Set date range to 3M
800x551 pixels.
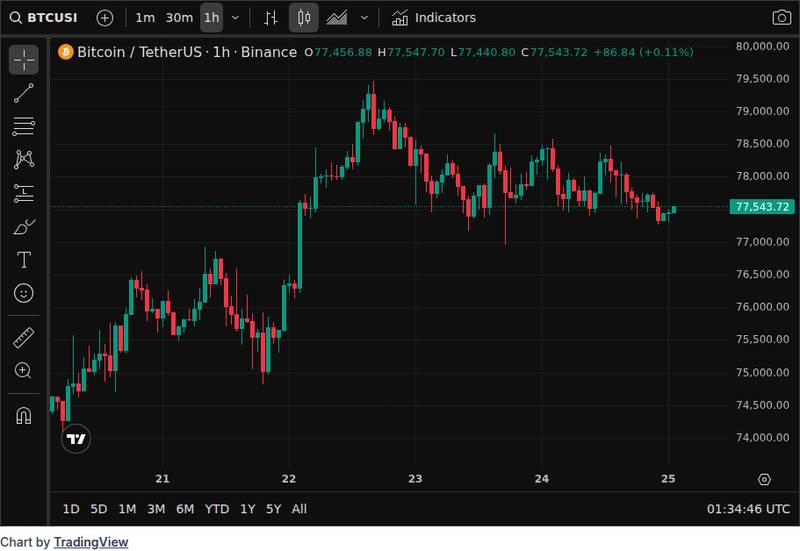click(x=156, y=509)
